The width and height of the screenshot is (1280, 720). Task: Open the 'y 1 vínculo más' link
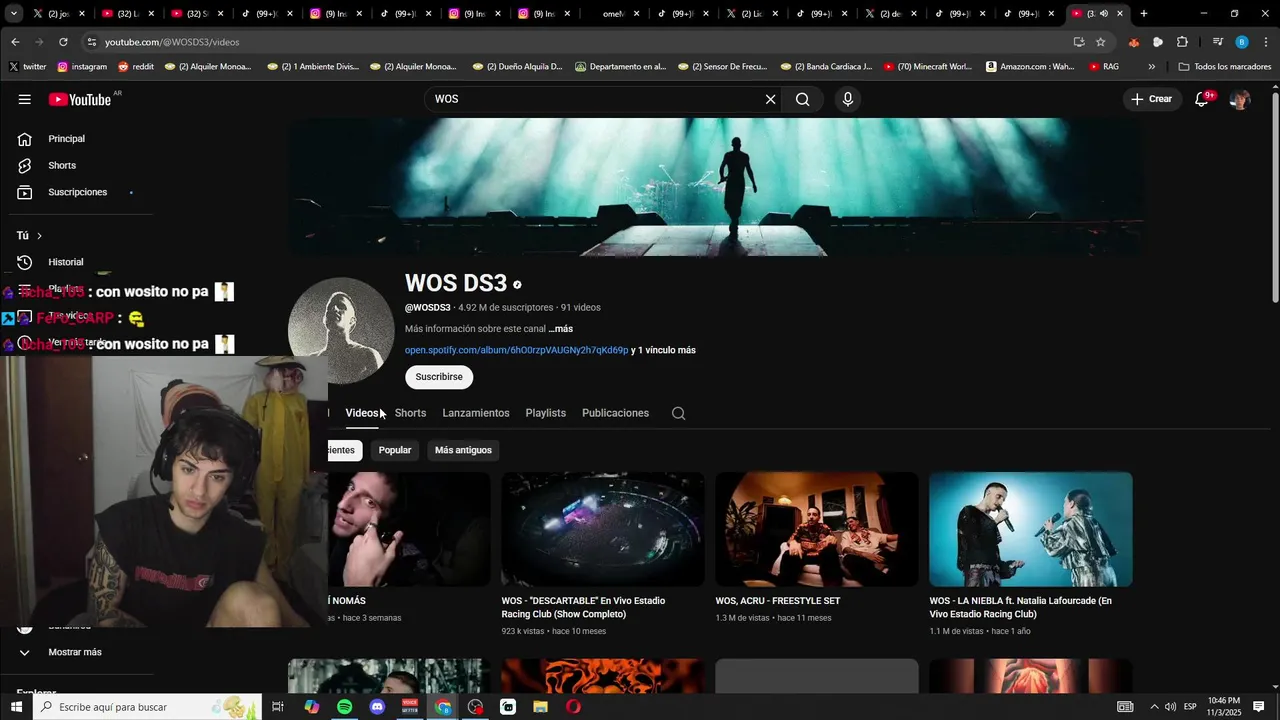pos(663,350)
